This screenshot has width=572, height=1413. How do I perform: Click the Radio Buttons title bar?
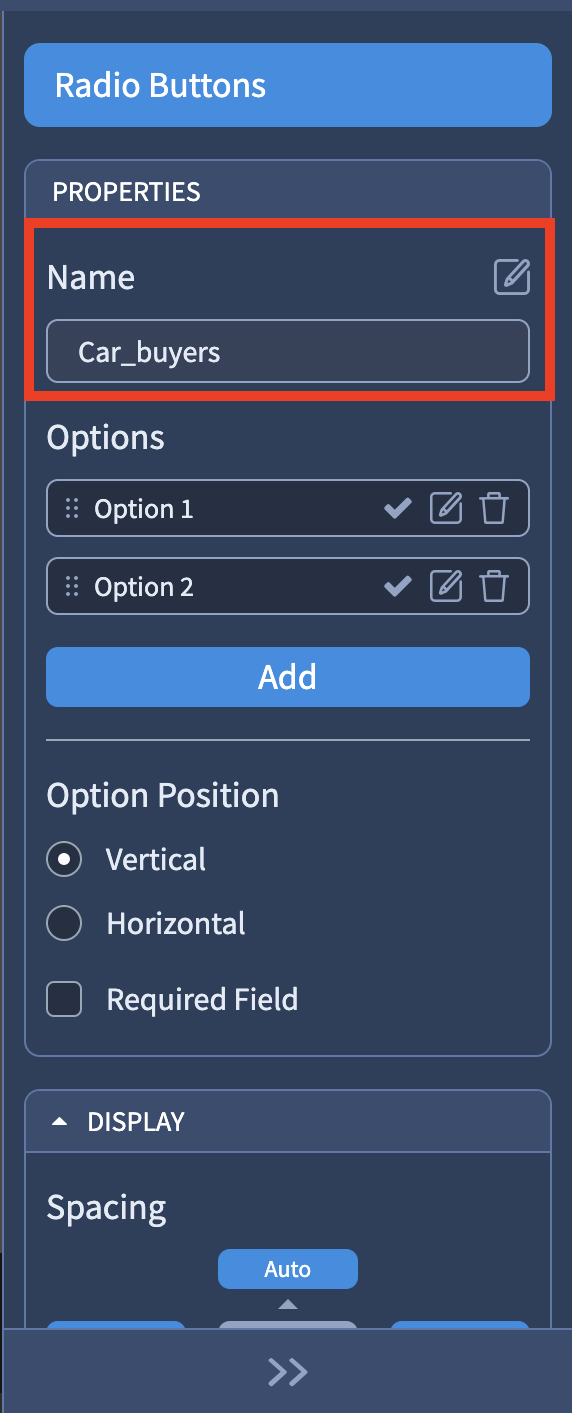288,85
